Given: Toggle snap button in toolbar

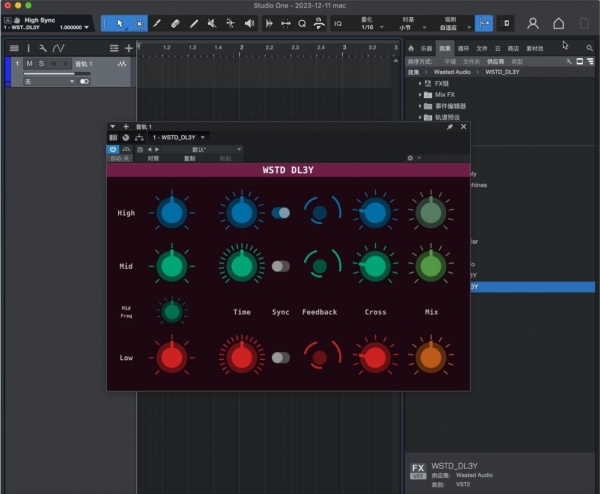Looking at the screenshot, I should [x=484, y=23].
